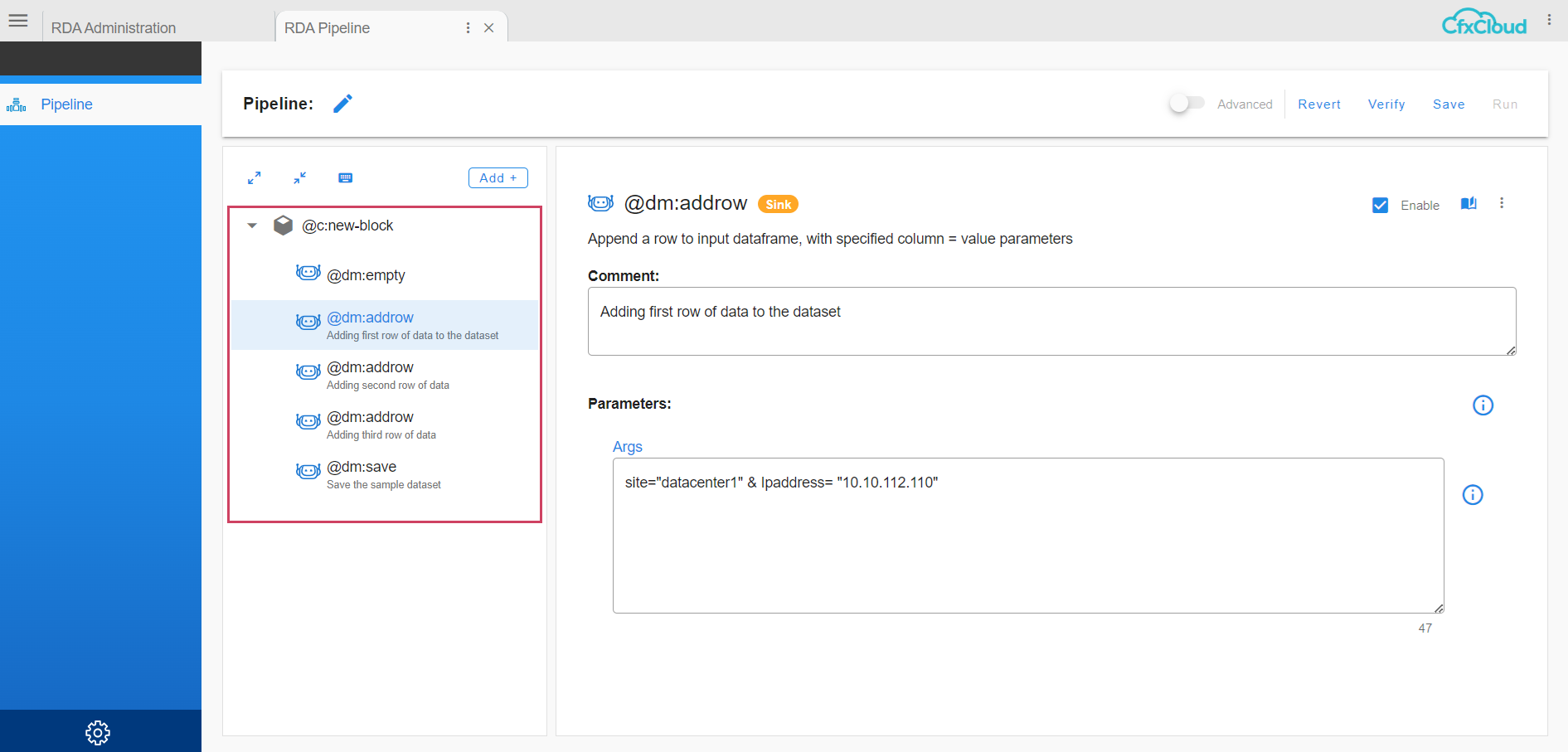Screen dimensions: 1568x752
Task: Click the expand-all arrows icon
Action: (255, 178)
